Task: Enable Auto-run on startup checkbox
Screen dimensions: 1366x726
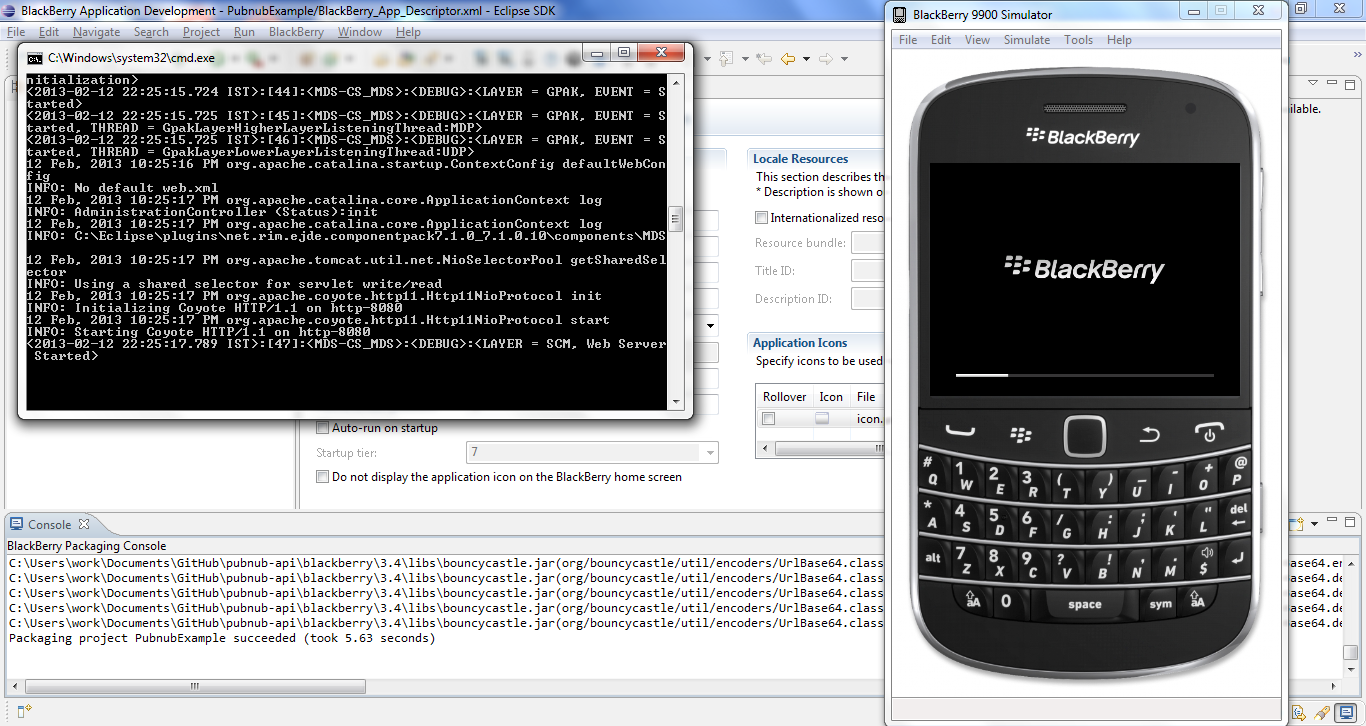Action: [x=322, y=428]
